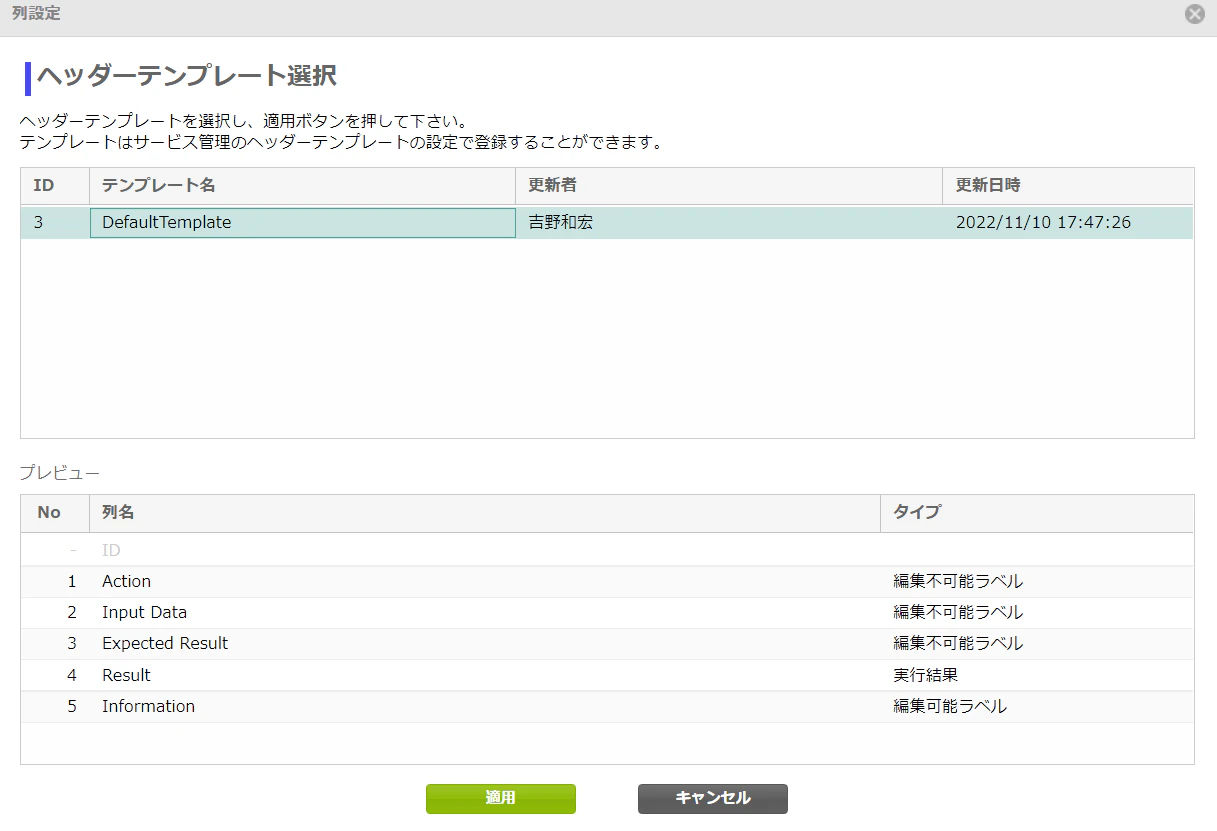The image size is (1217, 831).
Task: Click the 2022/11/10 17:47:26 timestamp cell
Action: (1068, 222)
